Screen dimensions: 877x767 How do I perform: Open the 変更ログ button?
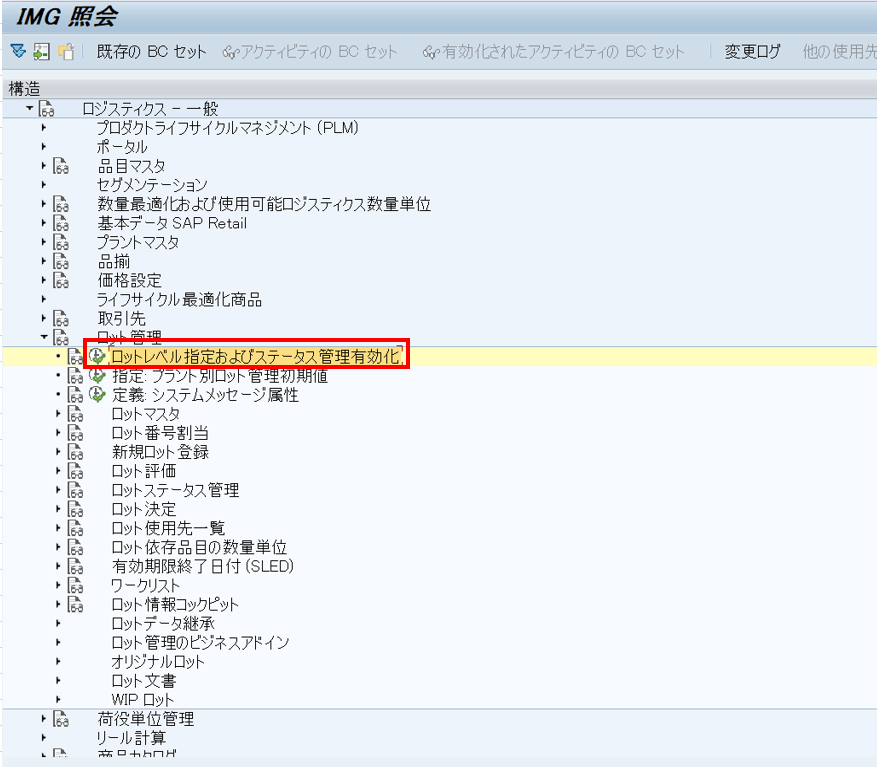pyautogui.click(x=752, y=52)
